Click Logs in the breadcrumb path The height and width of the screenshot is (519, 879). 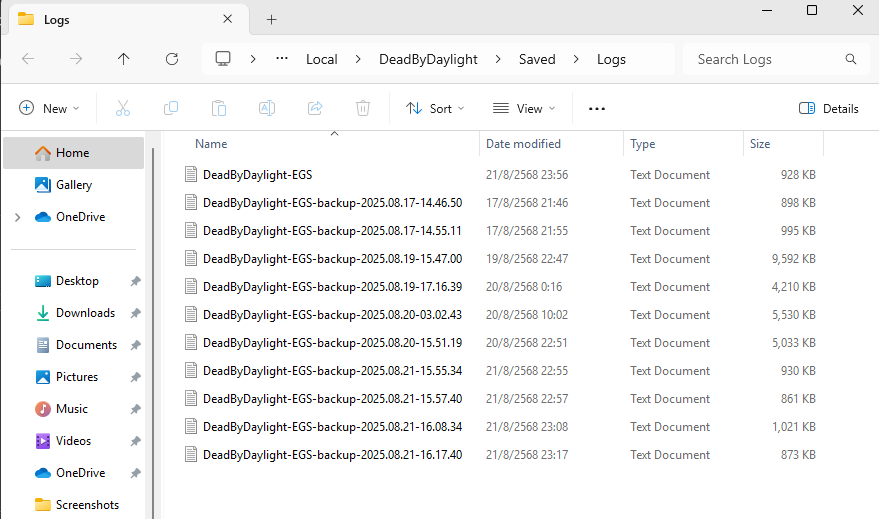point(611,59)
